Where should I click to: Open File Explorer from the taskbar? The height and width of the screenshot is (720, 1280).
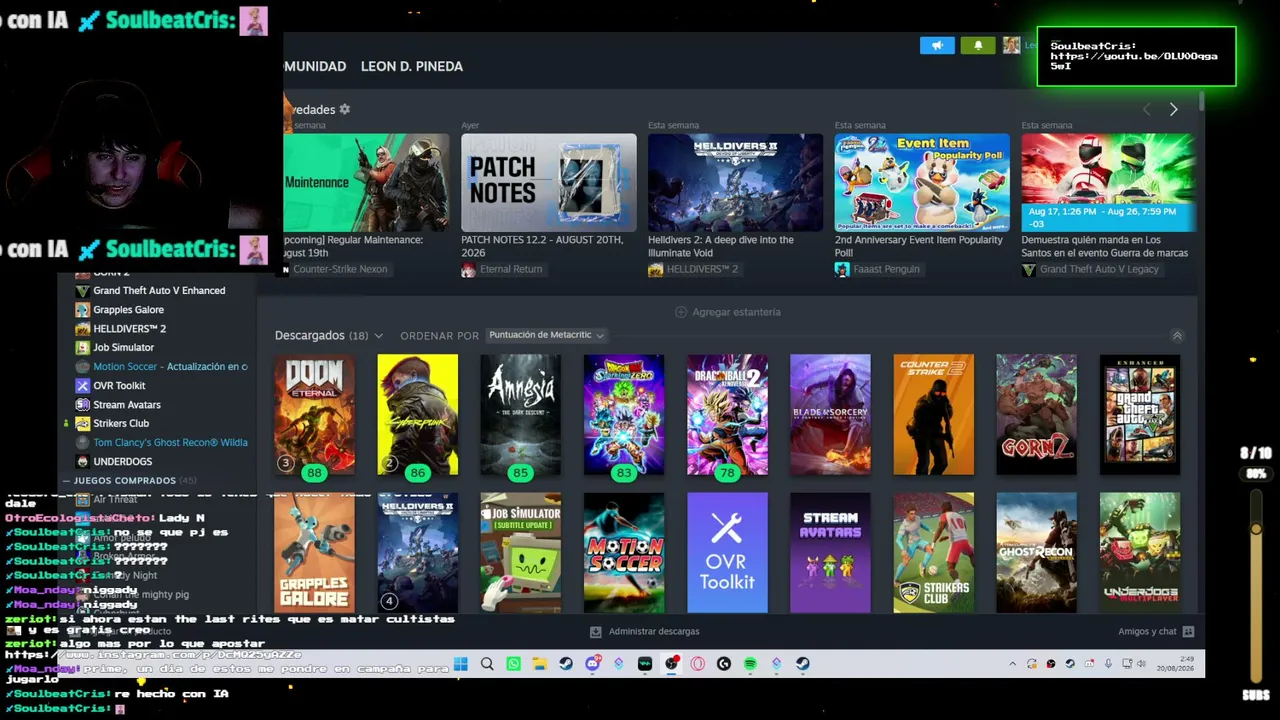(x=540, y=664)
